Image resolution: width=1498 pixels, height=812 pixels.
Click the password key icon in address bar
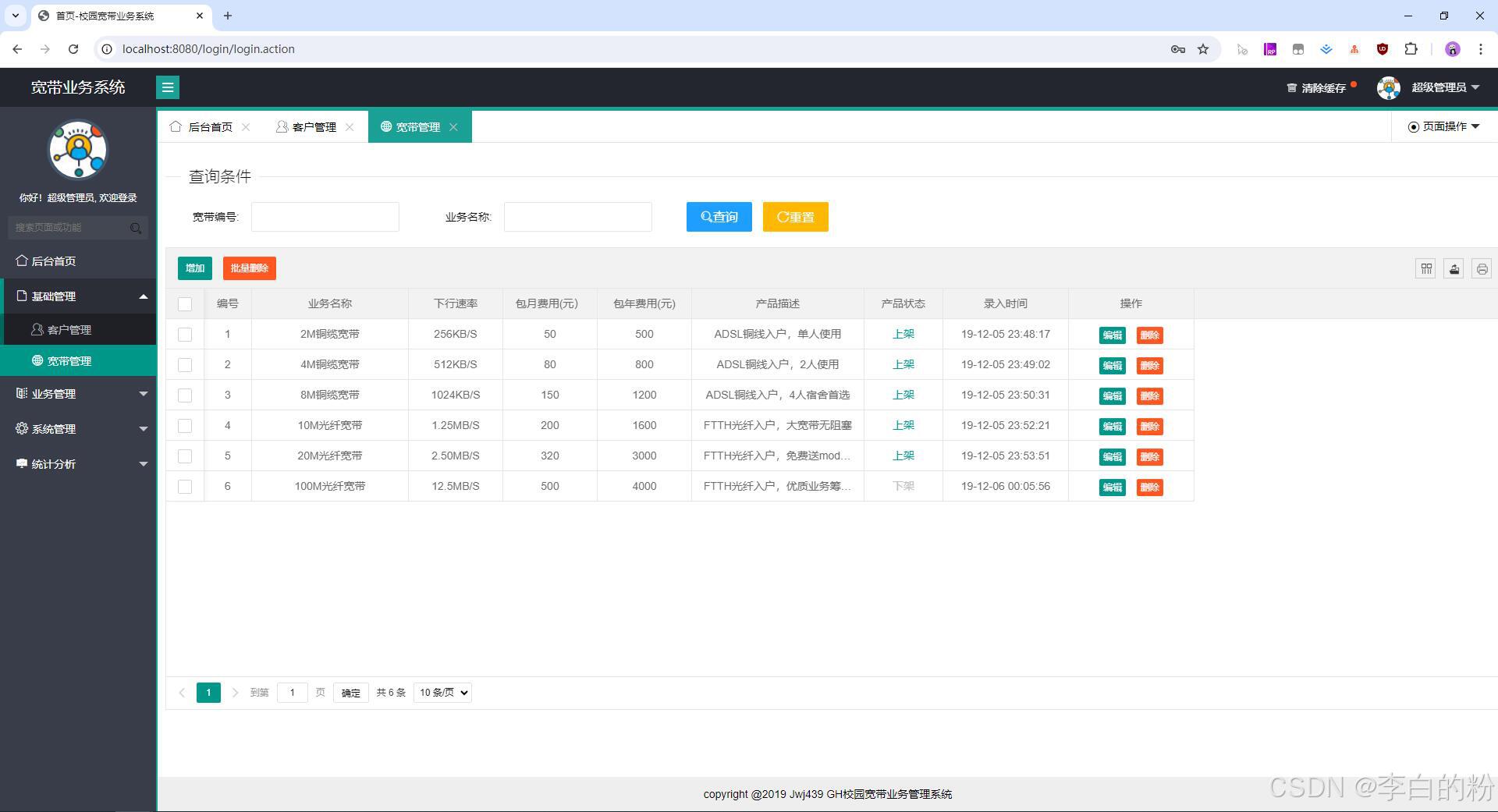pyautogui.click(x=1178, y=49)
